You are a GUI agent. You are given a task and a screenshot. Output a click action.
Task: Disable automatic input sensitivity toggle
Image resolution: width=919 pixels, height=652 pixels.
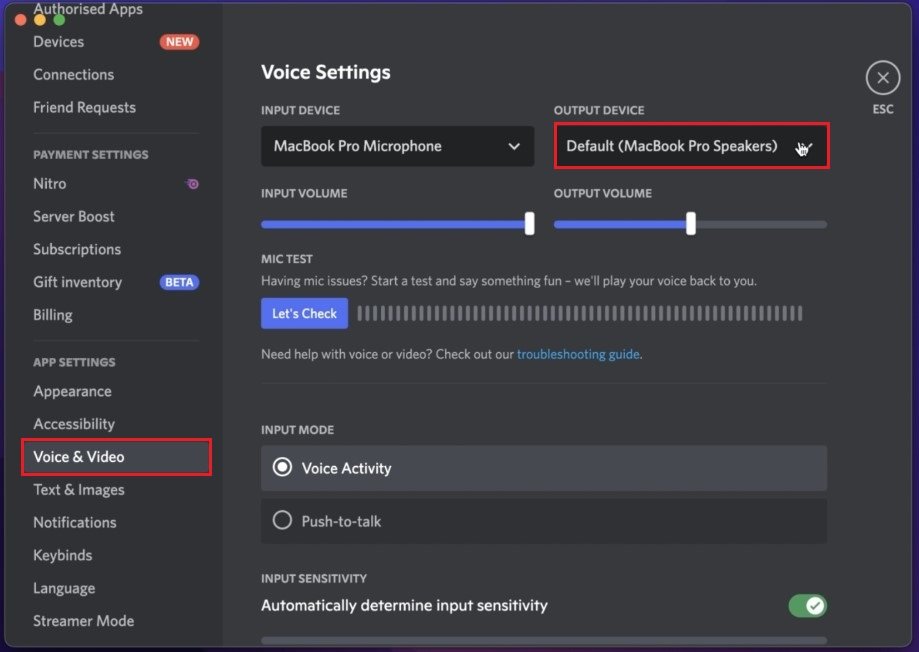(x=807, y=605)
